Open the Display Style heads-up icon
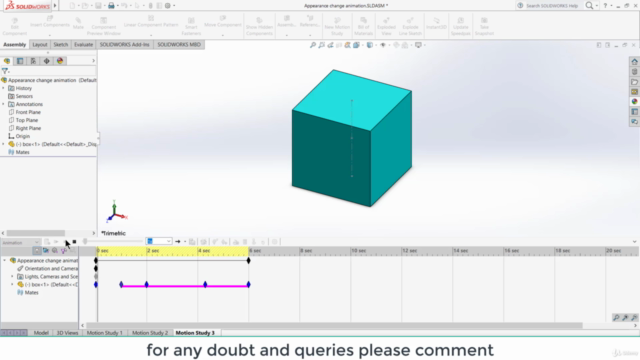 click(x=370, y=45)
